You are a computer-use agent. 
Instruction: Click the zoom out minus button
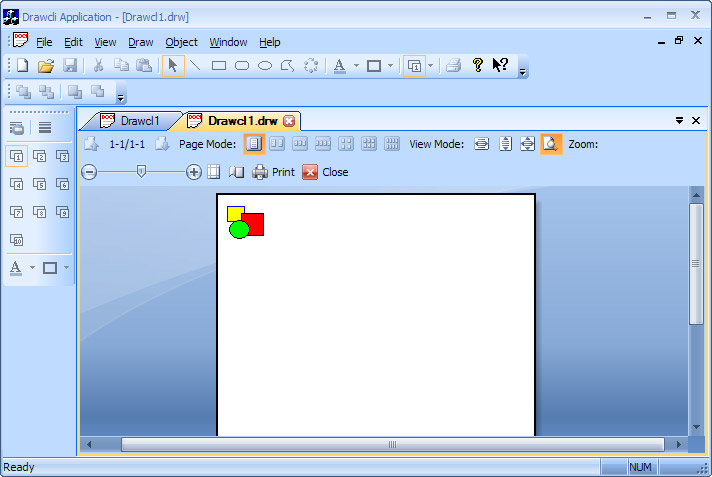coord(89,172)
